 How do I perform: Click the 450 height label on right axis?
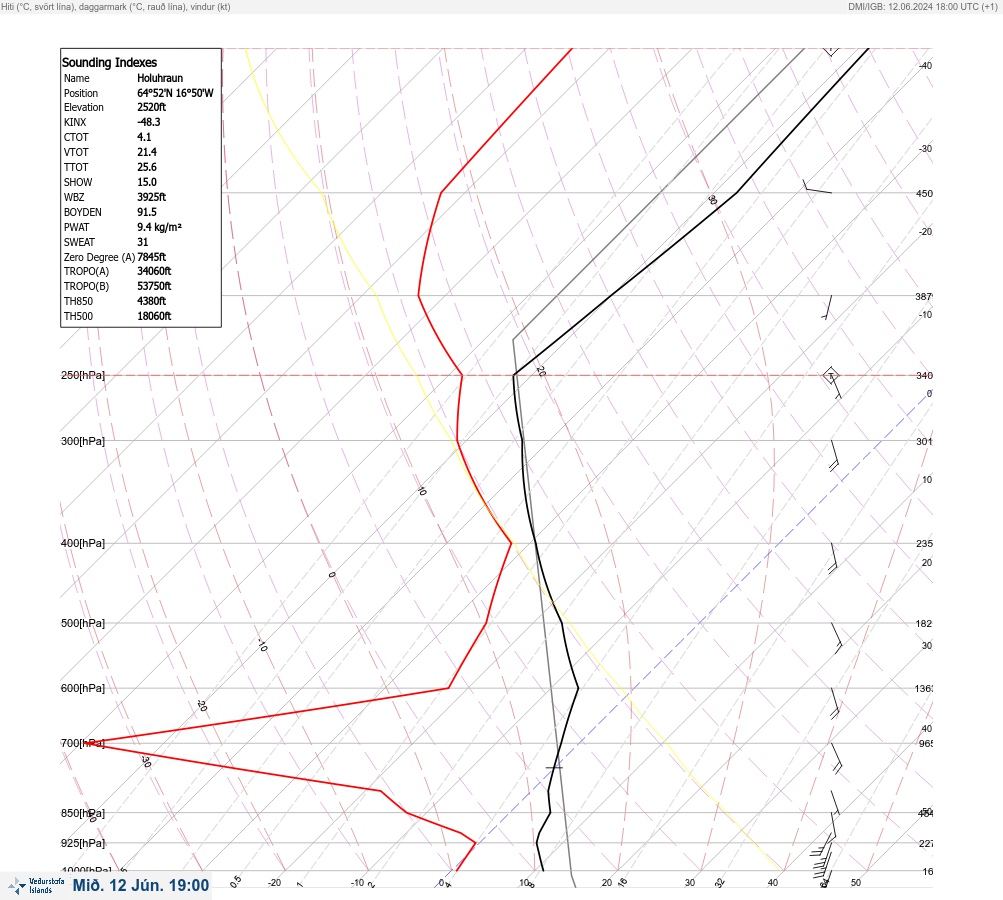[x=924, y=193]
